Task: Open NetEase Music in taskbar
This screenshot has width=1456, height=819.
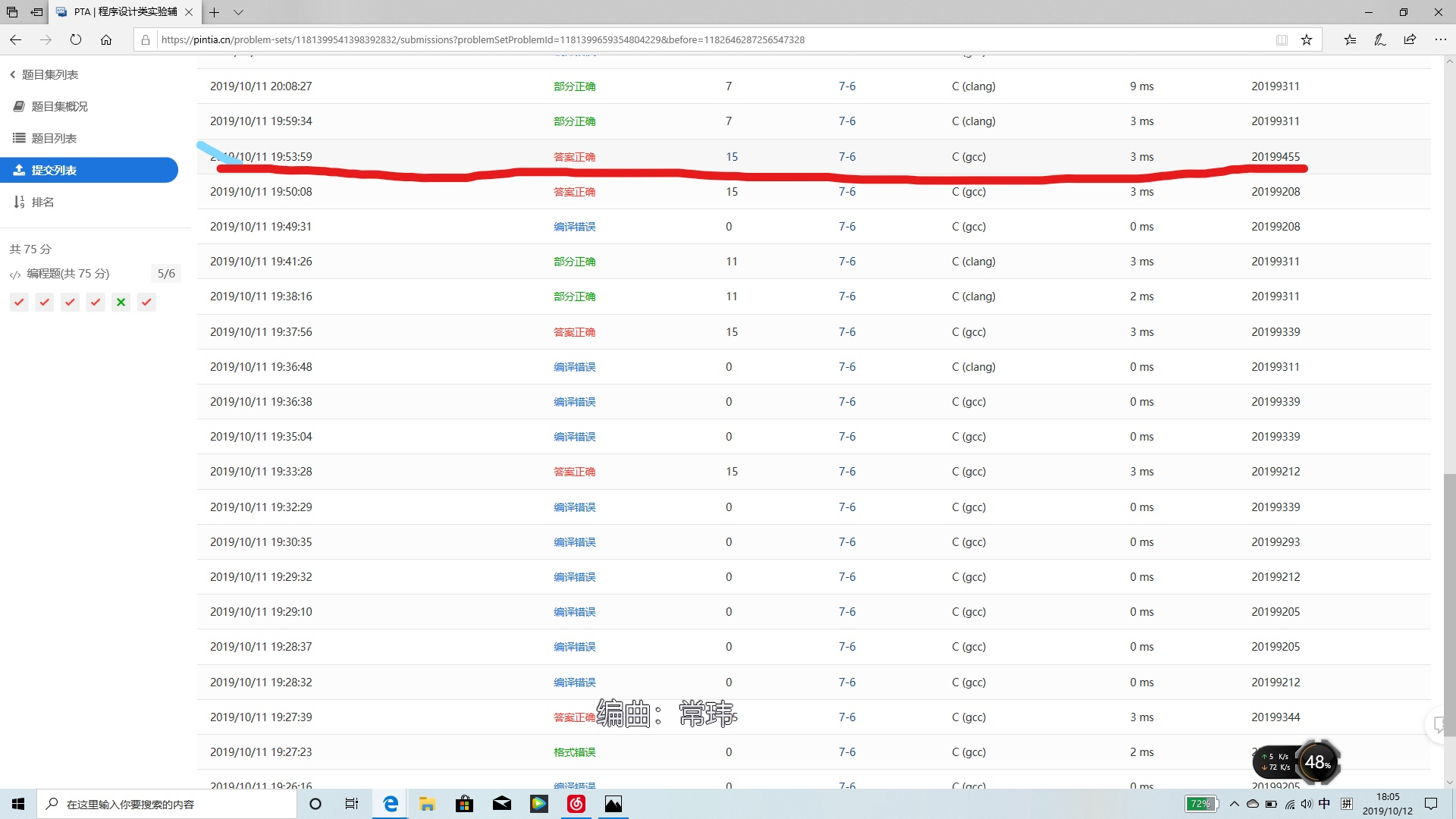Action: (x=576, y=804)
